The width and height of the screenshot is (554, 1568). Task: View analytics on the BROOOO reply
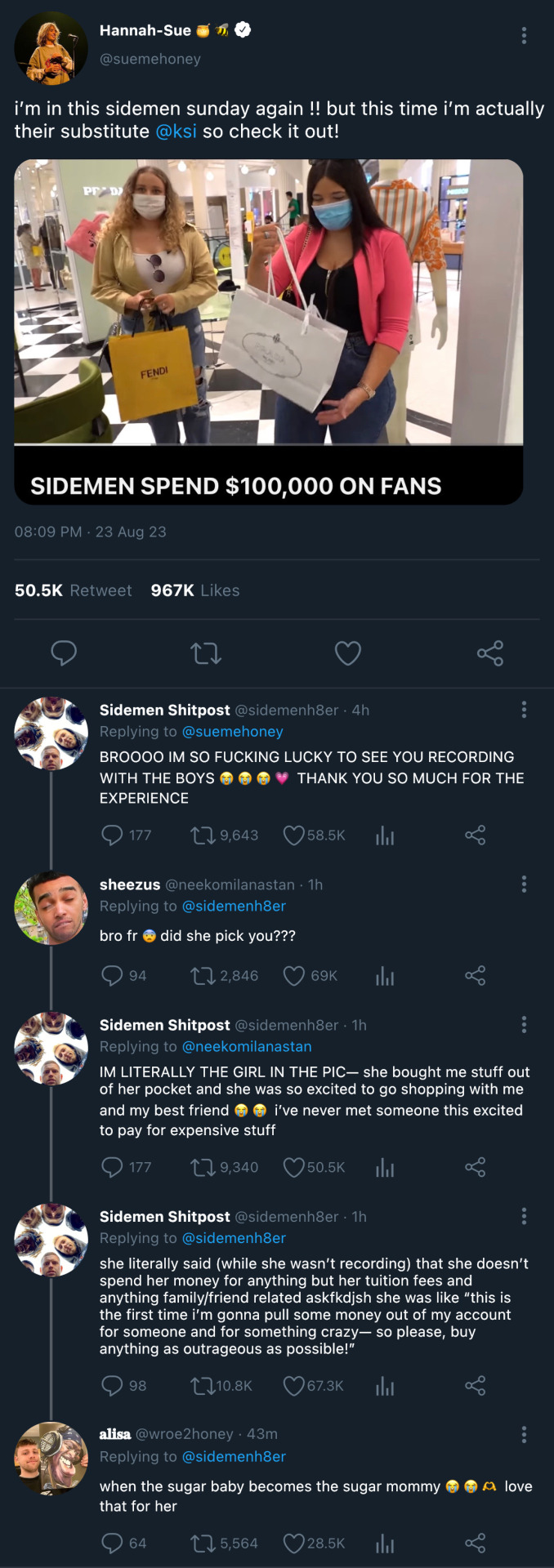click(x=385, y=835)
